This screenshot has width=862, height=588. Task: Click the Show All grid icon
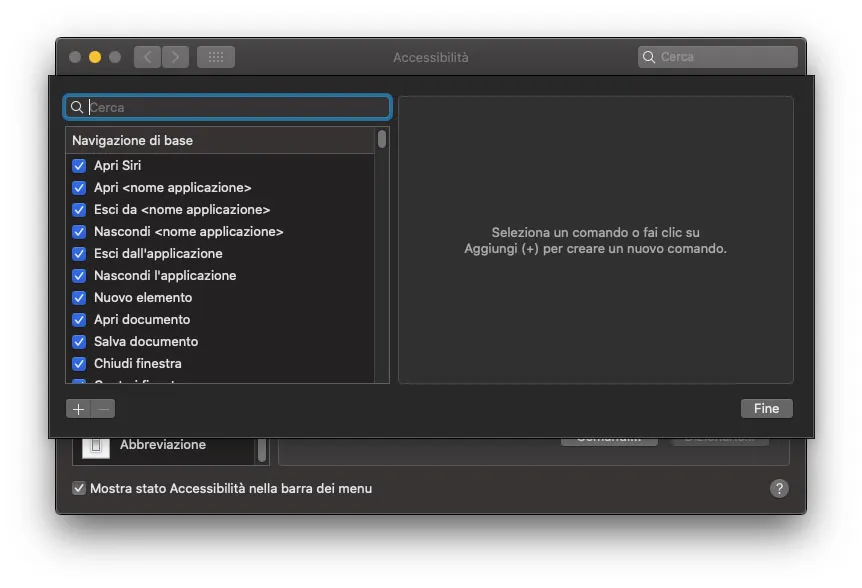[x=215, y=57]
